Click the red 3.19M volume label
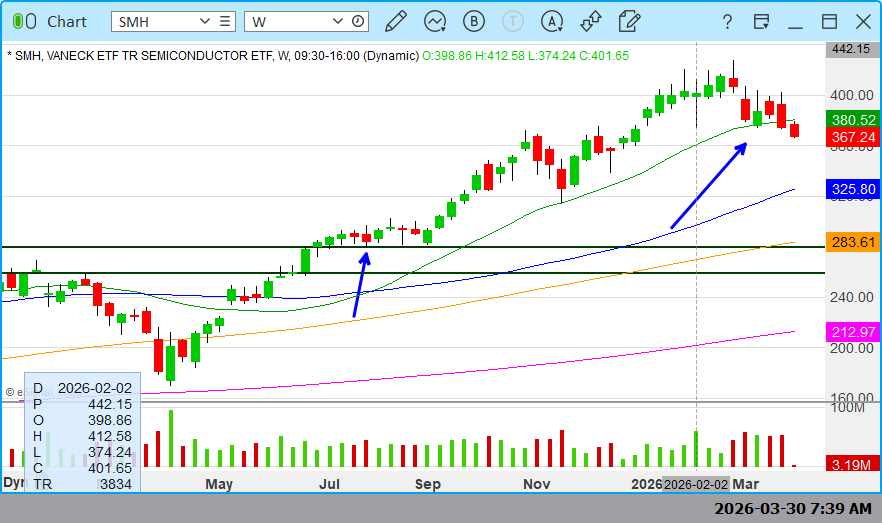Viewport: 882px width, 523px height. click(853, 465)
